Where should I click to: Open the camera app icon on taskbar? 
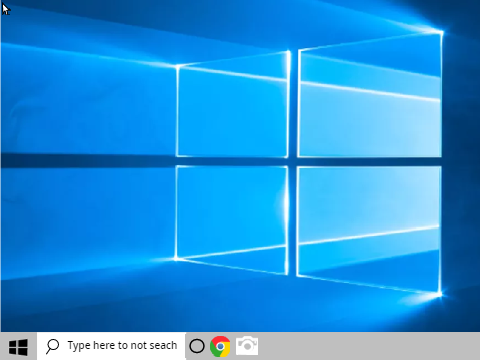coord(247,346)
